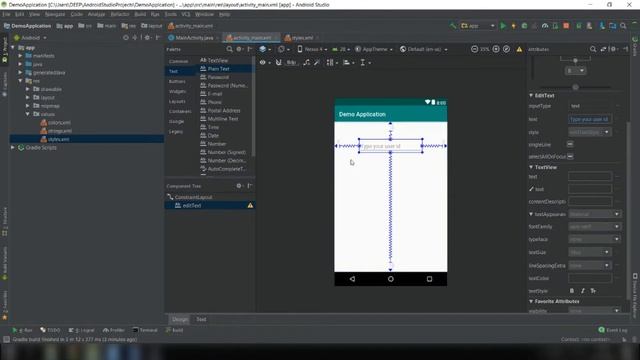Image resolution: width=640 pixels, height=360 pixels.
Task: Open the Nexus 4 device dropdown
Action: [x=312, y=49]
